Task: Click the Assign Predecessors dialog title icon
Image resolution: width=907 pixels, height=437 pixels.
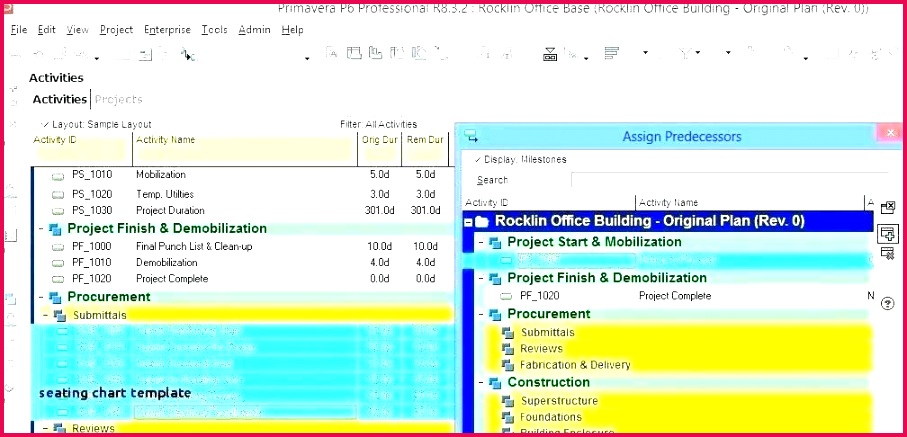Action: (471, 136)
